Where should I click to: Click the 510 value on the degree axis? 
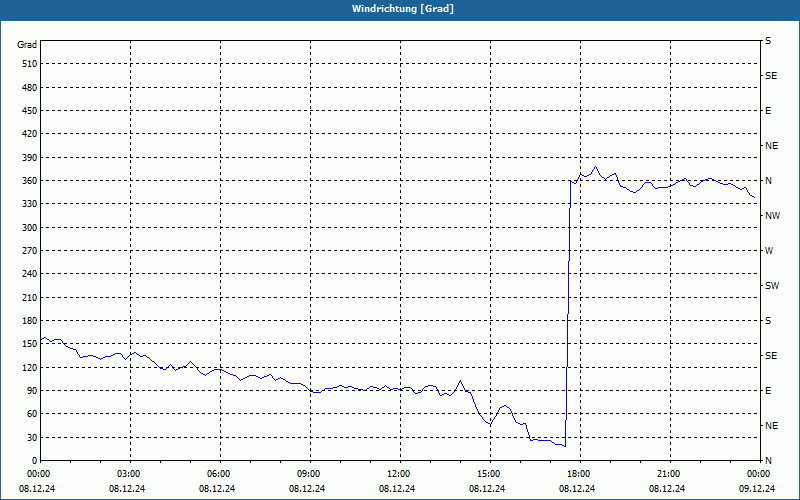point(30,64)
